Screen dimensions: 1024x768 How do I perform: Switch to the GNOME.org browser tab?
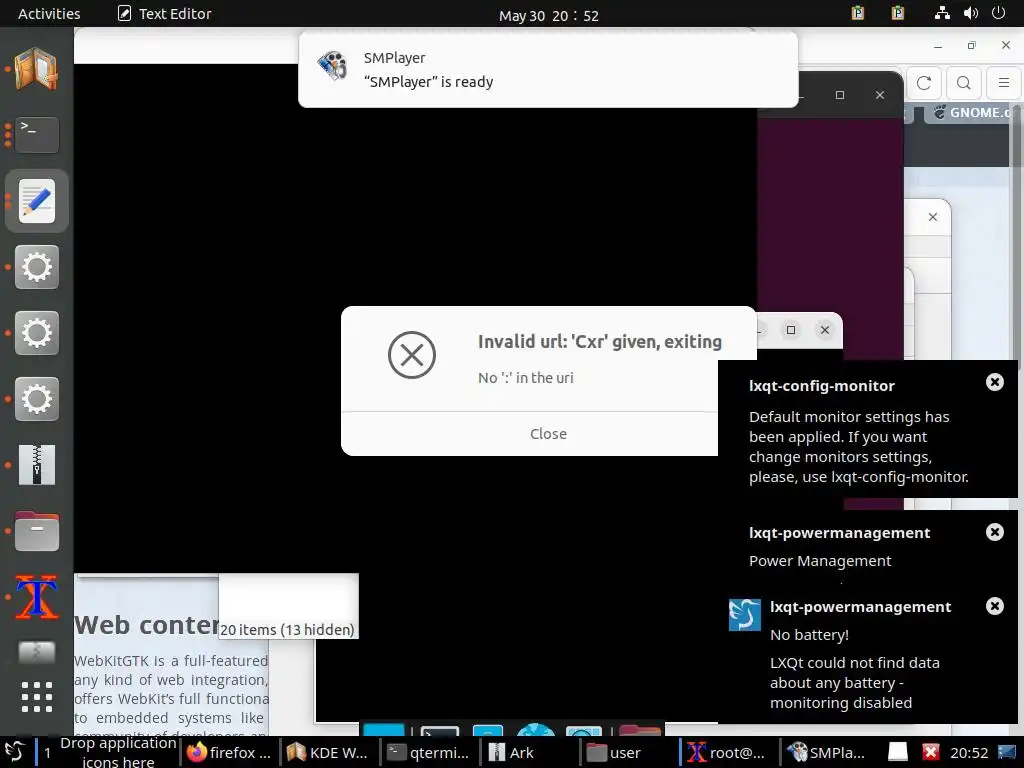[x=972, y=112]
